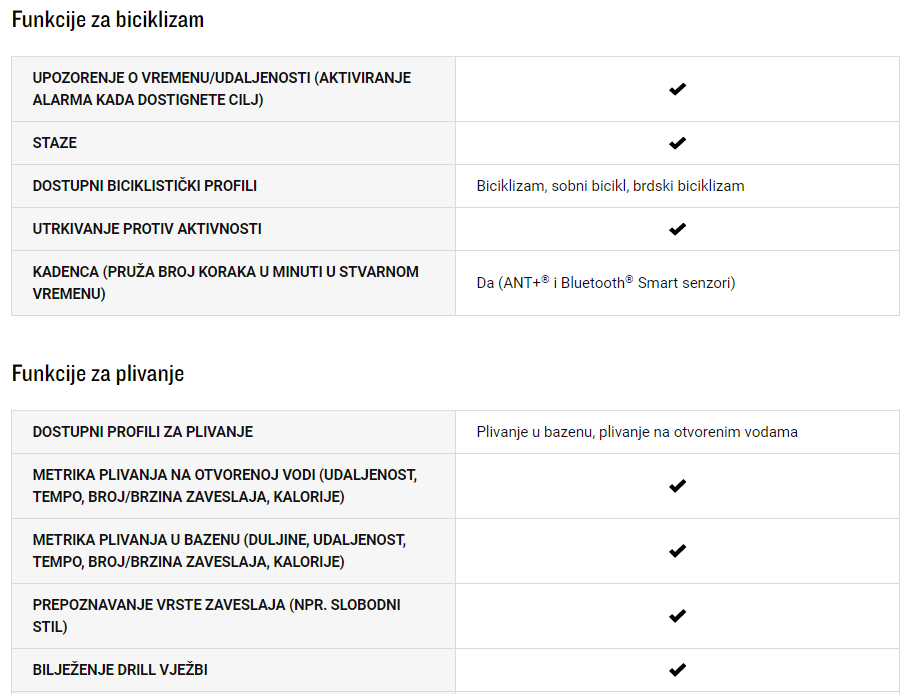The height and width of the screenshot is (694, 912).
Task: Click checkmark for stroke type recognition
Action: 677,616
